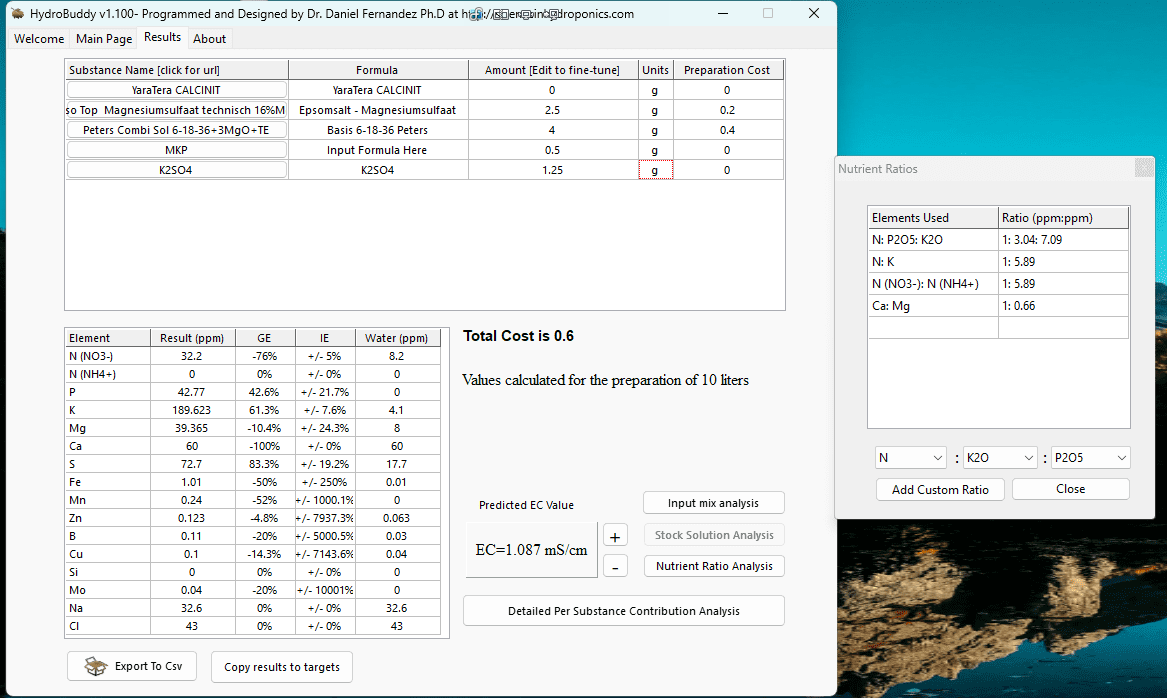Select the Results tab
Image resolution: width=1167 pixels, height=698 pixels.
(162, 37)
